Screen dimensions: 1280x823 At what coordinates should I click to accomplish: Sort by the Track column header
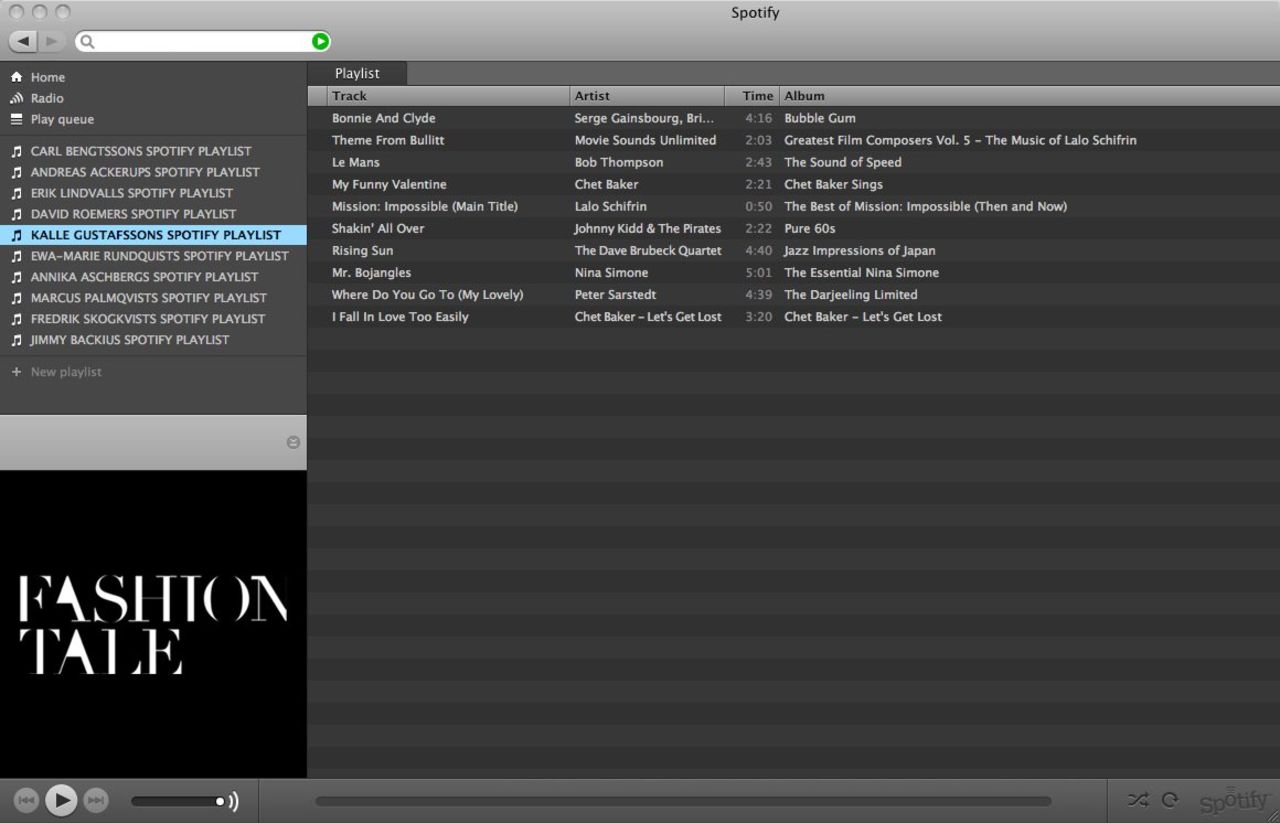coord(448,96)
